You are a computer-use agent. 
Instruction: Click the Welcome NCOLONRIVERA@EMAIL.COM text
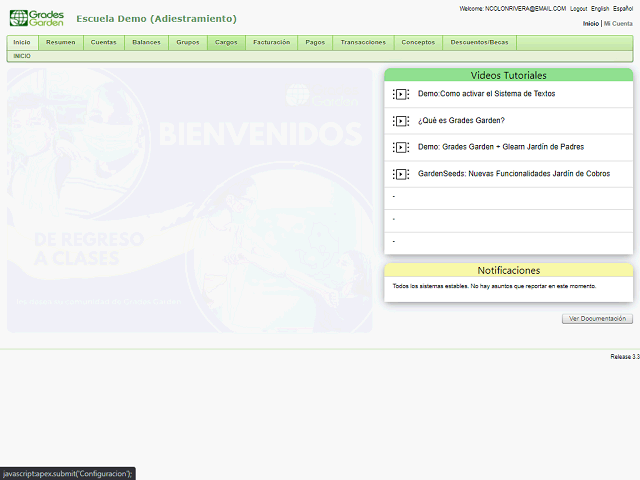513,9
